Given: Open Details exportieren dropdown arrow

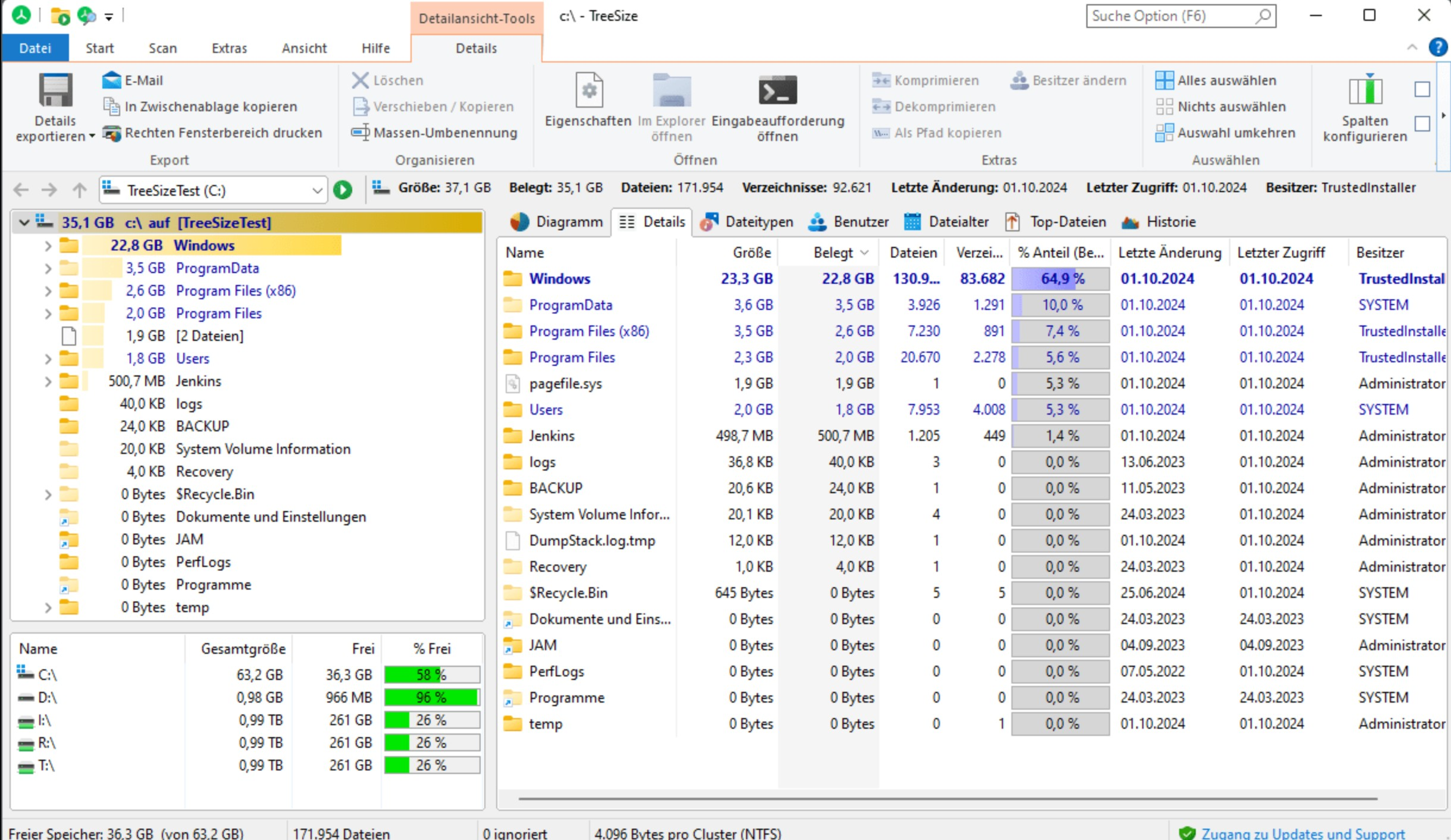Looking at the screenshot, I should click(92, 136).
